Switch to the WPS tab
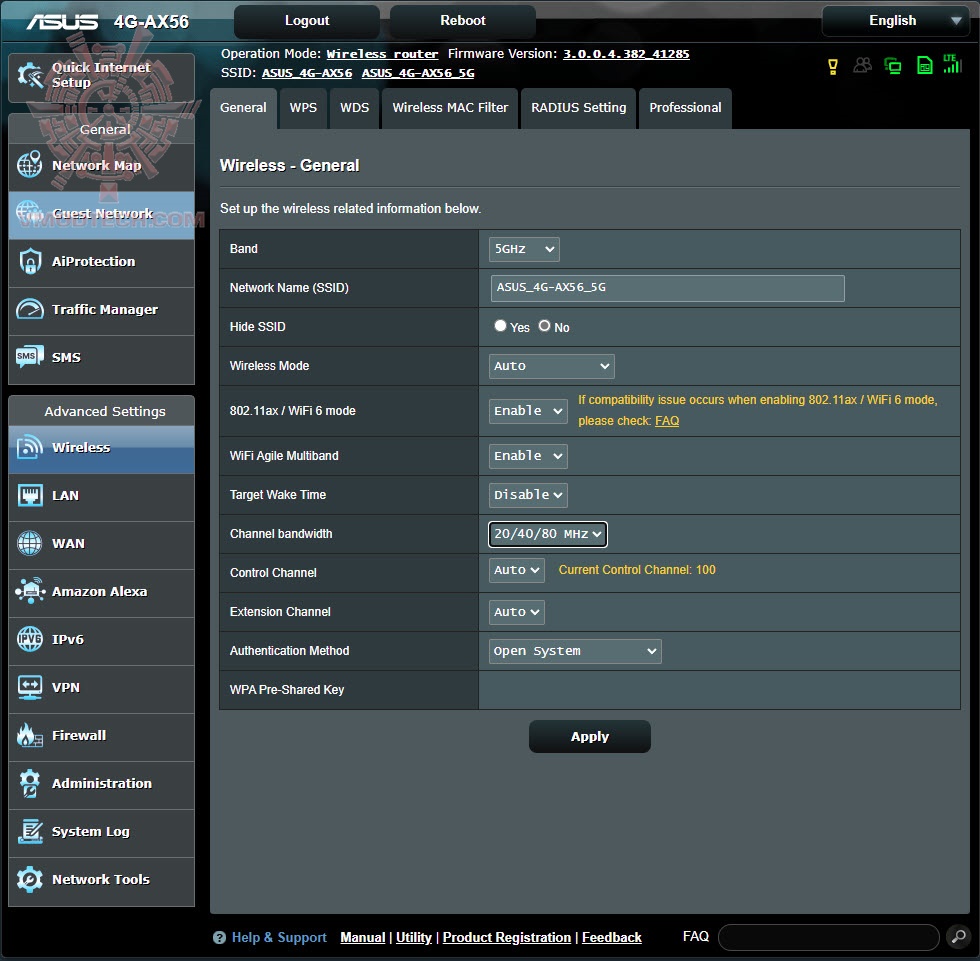This screenshot has height=961, width=980. pyautogui.click(x=303, y=108)
